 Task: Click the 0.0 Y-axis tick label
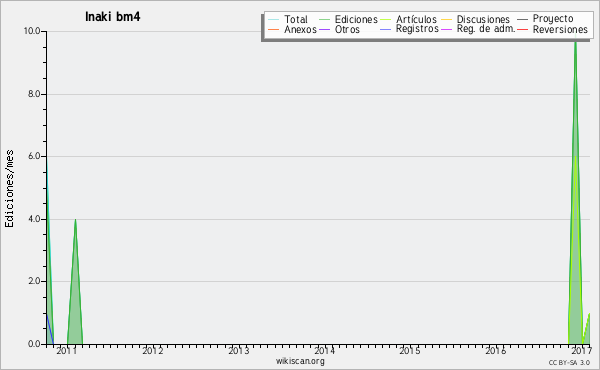coord(34,344)
